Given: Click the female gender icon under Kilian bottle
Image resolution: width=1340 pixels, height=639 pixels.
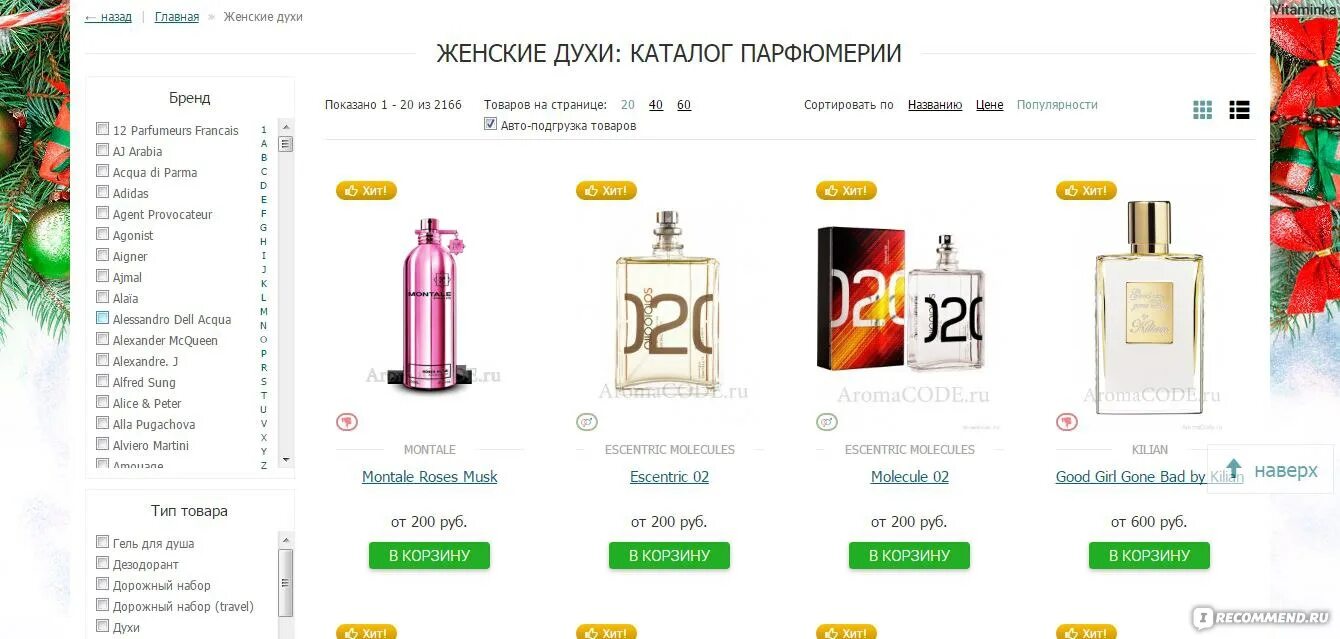Looking at the screenshot, I should 1067,422.
